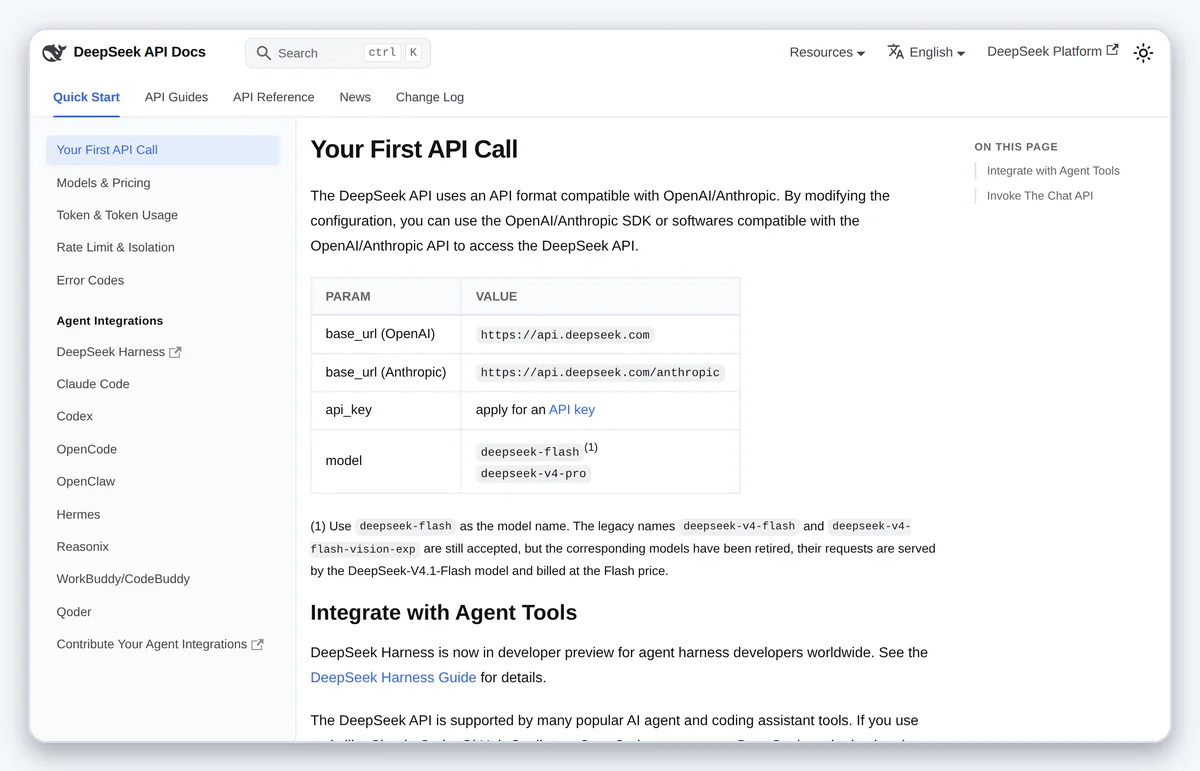Click the deepseek-flash model value in table

(x=530, y=452)
